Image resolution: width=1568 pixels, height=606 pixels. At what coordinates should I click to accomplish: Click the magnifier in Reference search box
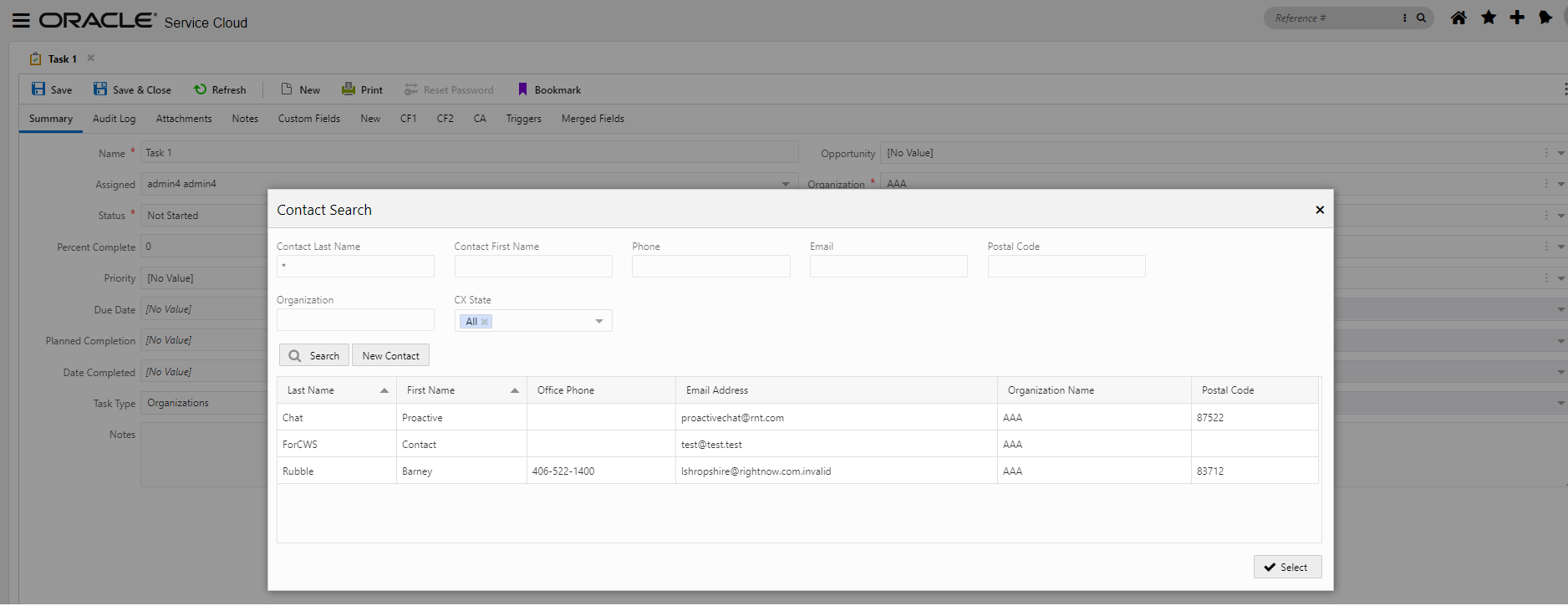(x=1421, y=18)
